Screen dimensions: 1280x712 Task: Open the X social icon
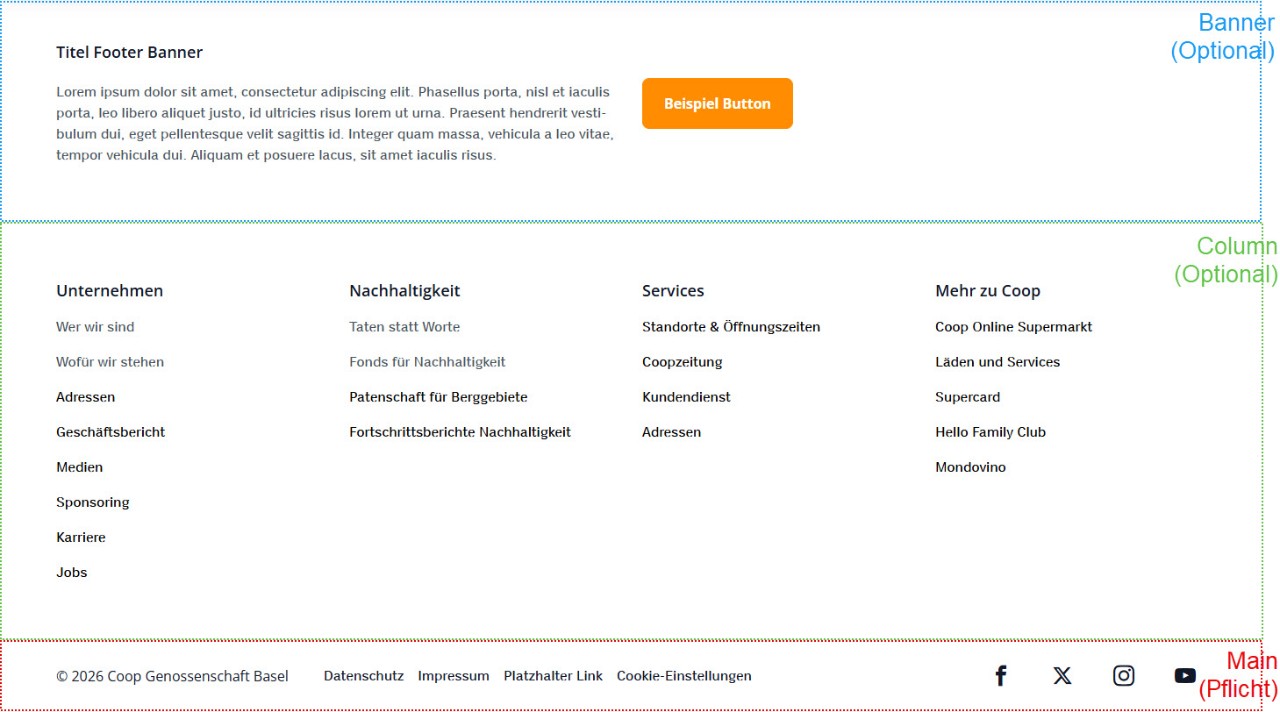1062,676
